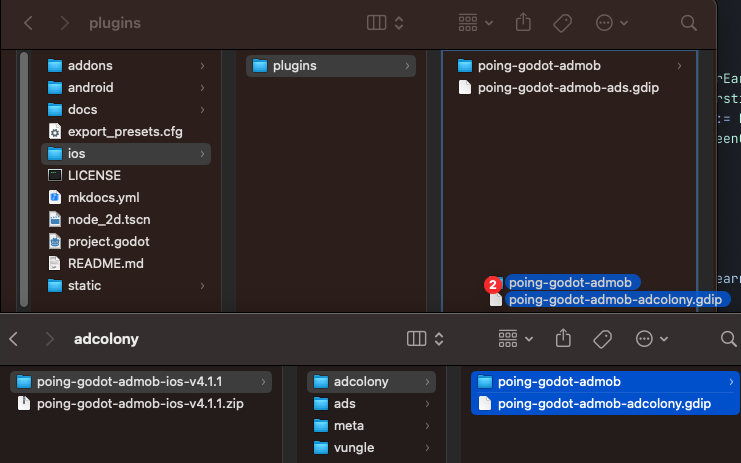Viewport: 741px width, 463px height.
Task: Click the plugins window vertical scrollbar
Action: pyautogui.click(x=24, y=180)
